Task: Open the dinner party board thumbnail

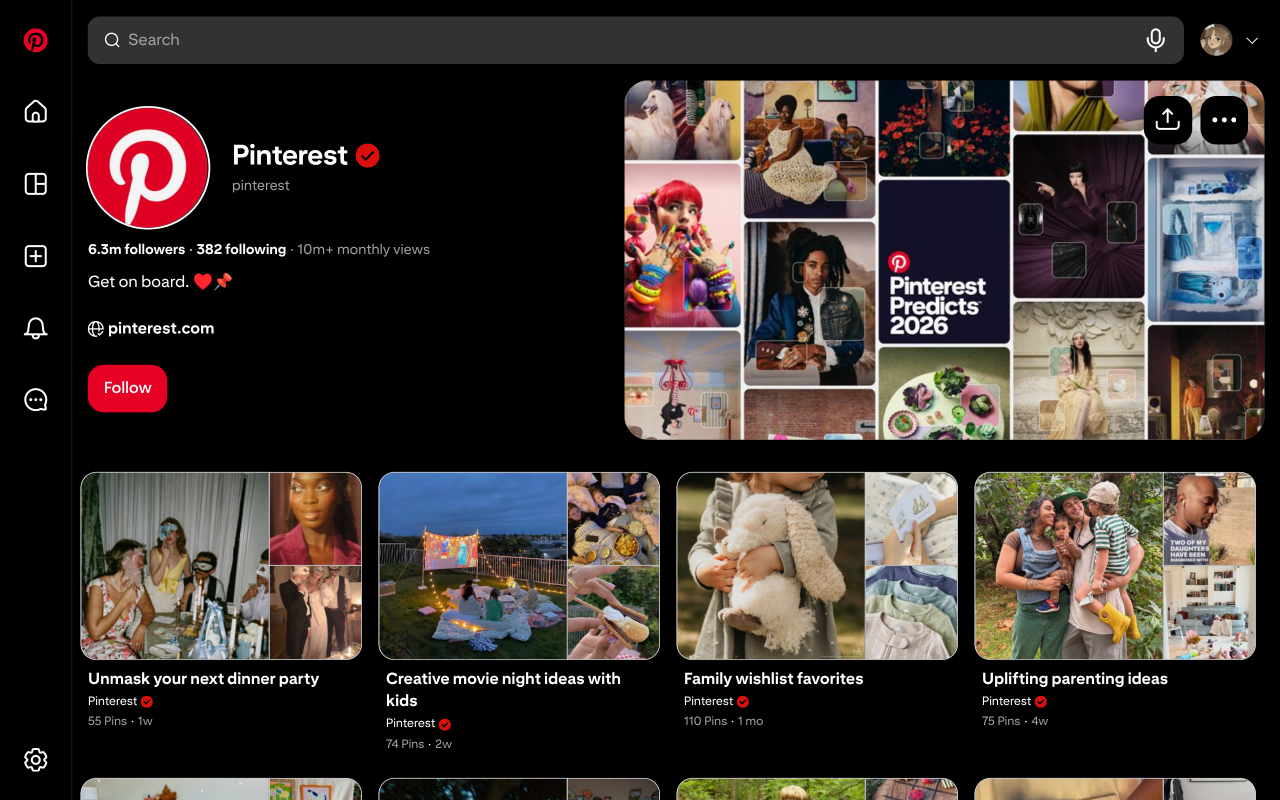Action: tap(221, 566)
